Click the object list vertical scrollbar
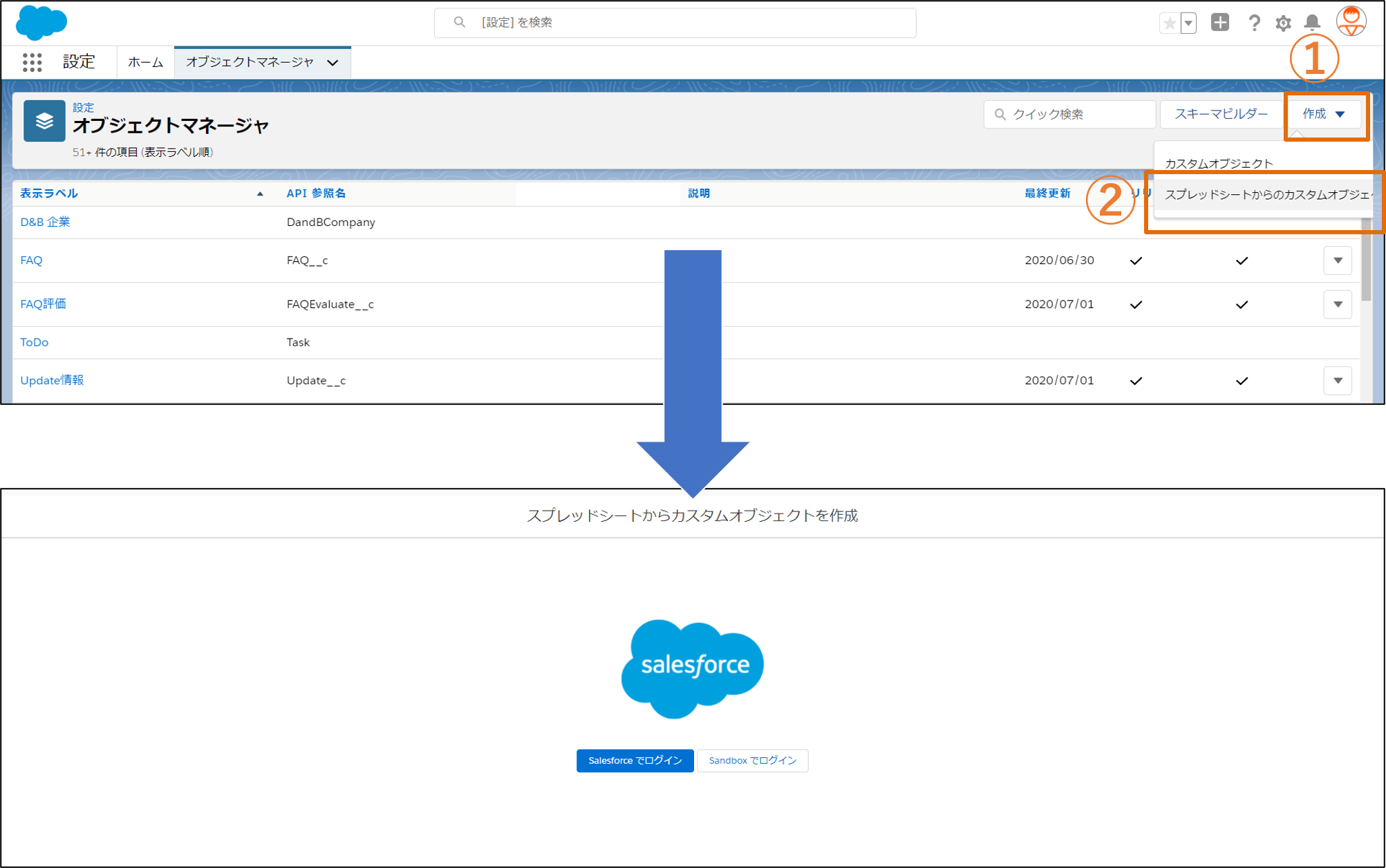This screenshot has width=1386, height=868. (x=1366, y=260)
